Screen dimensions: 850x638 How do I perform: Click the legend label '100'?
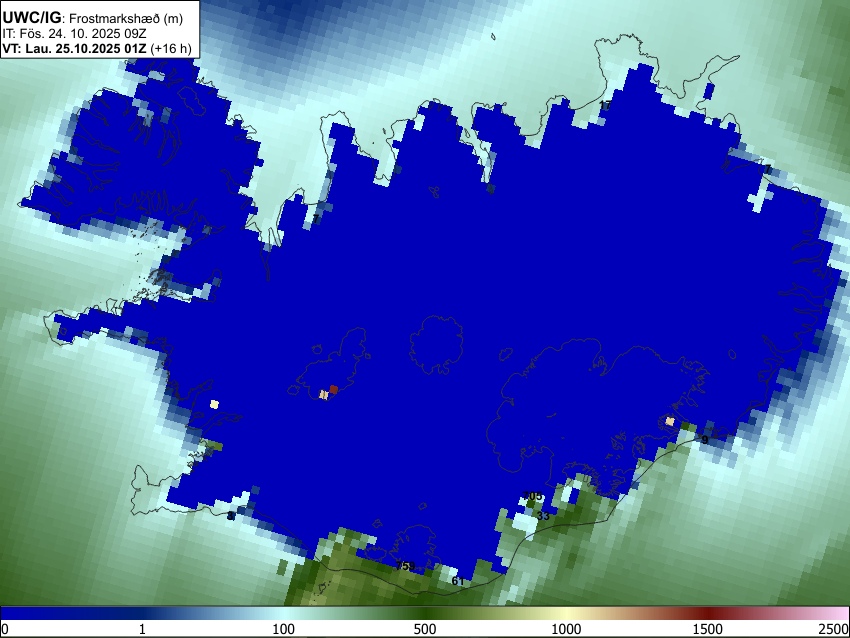[284, 629]
